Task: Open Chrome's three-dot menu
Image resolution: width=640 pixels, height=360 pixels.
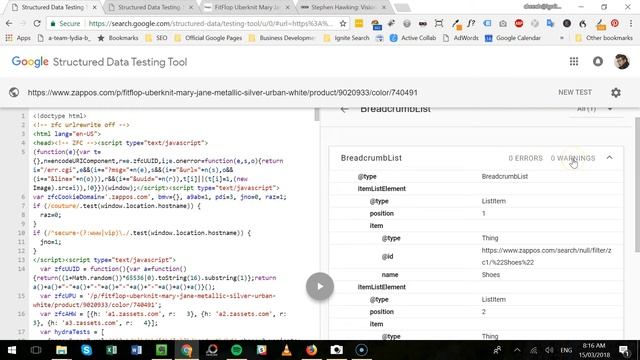Action: tap(631, 24)
